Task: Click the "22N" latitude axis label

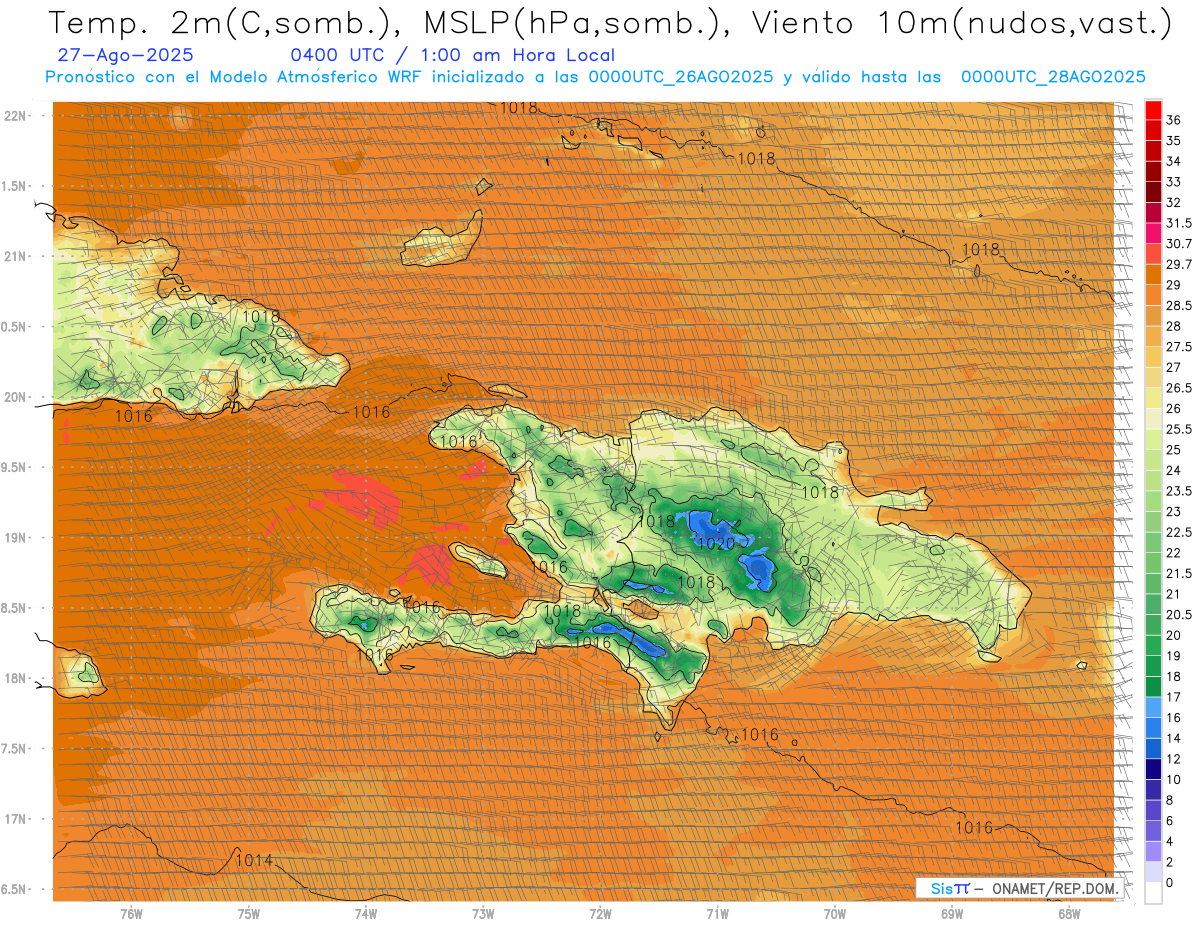Action: 17,115
